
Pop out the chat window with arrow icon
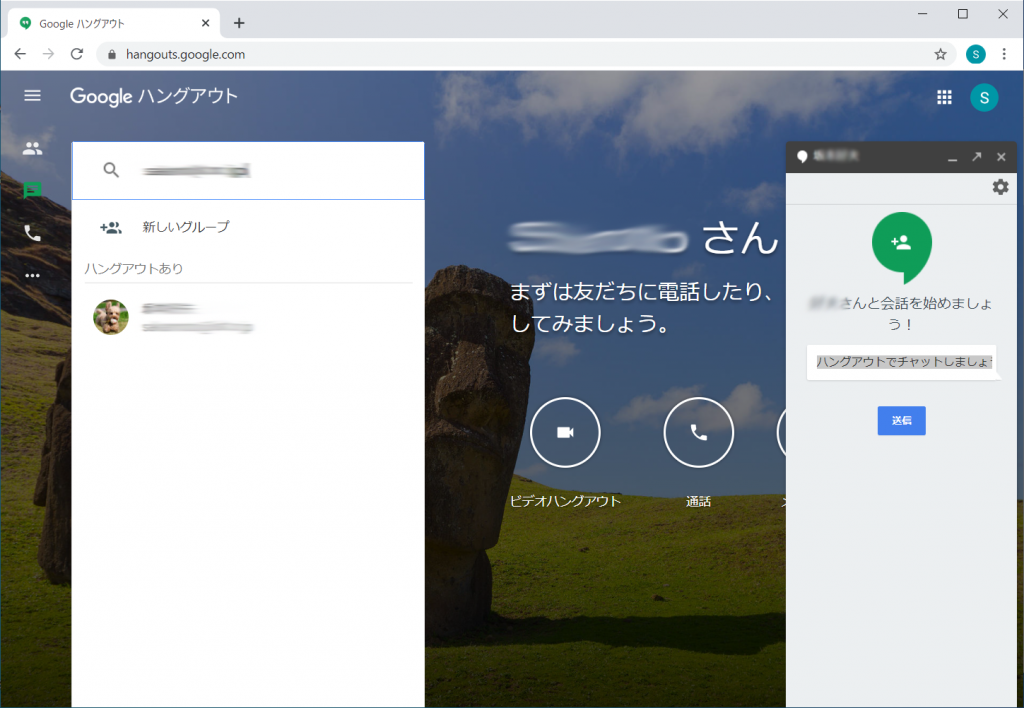point(976,157)
